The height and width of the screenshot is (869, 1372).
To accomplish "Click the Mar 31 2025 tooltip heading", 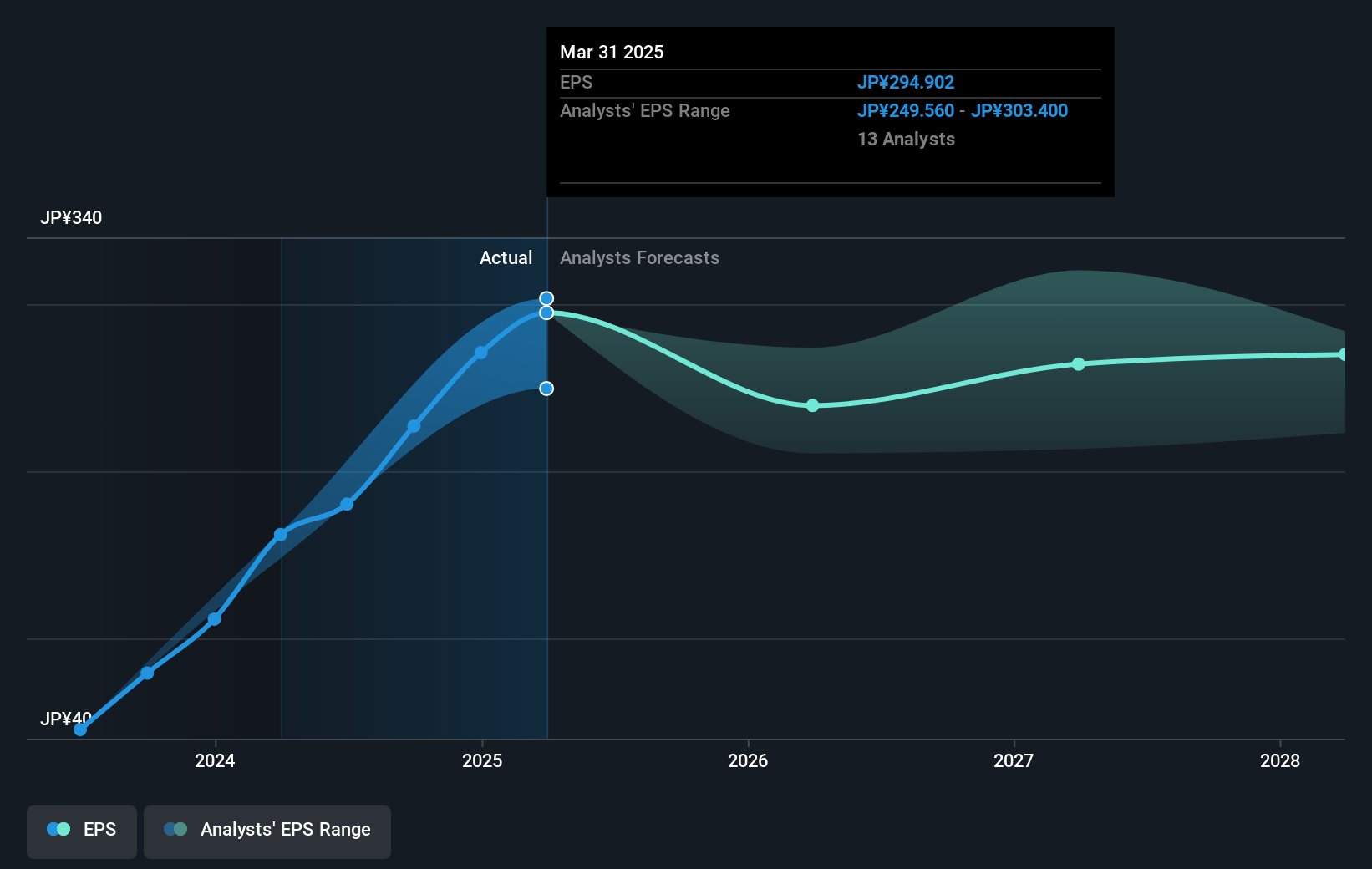I will (612, 53).
